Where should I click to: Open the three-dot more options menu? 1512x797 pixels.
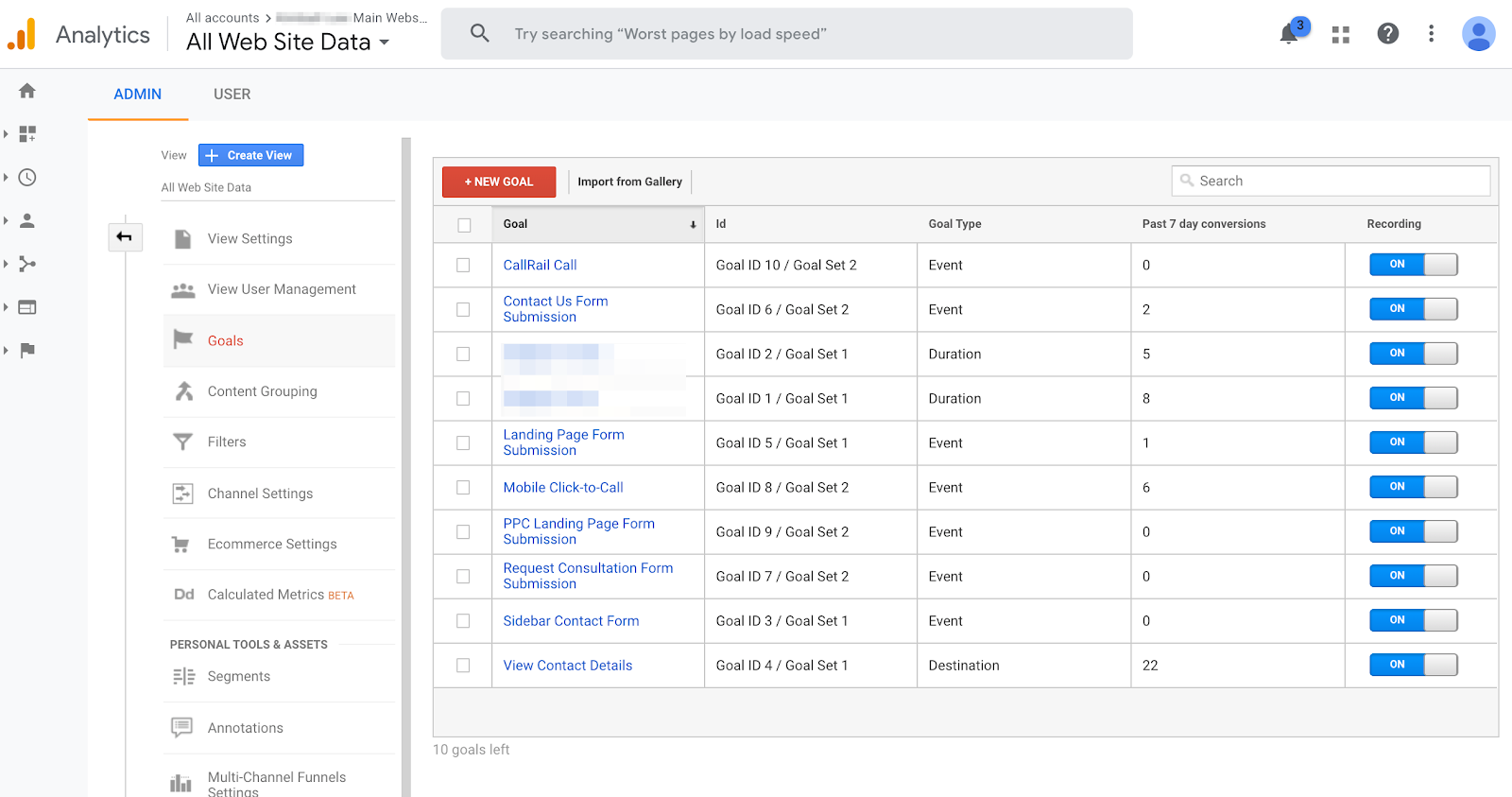(x=1431, y=34)
